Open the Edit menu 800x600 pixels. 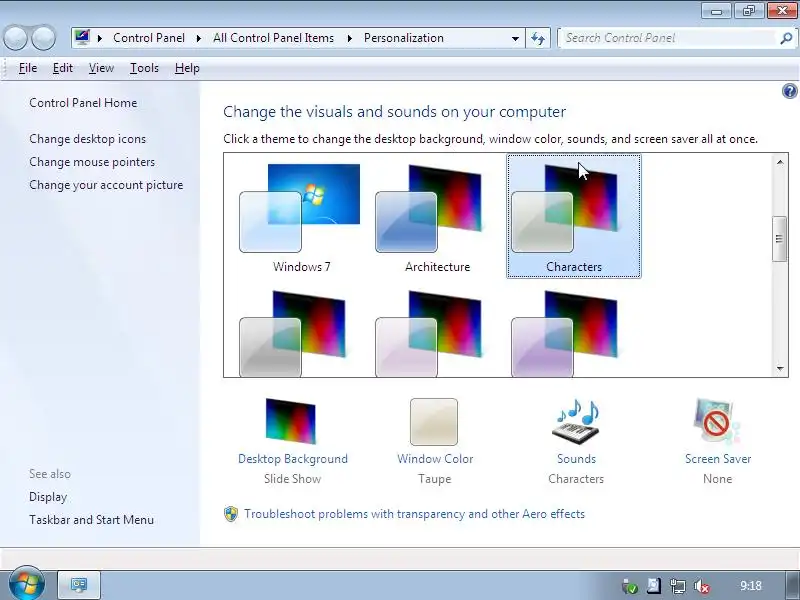pos(63,68)
